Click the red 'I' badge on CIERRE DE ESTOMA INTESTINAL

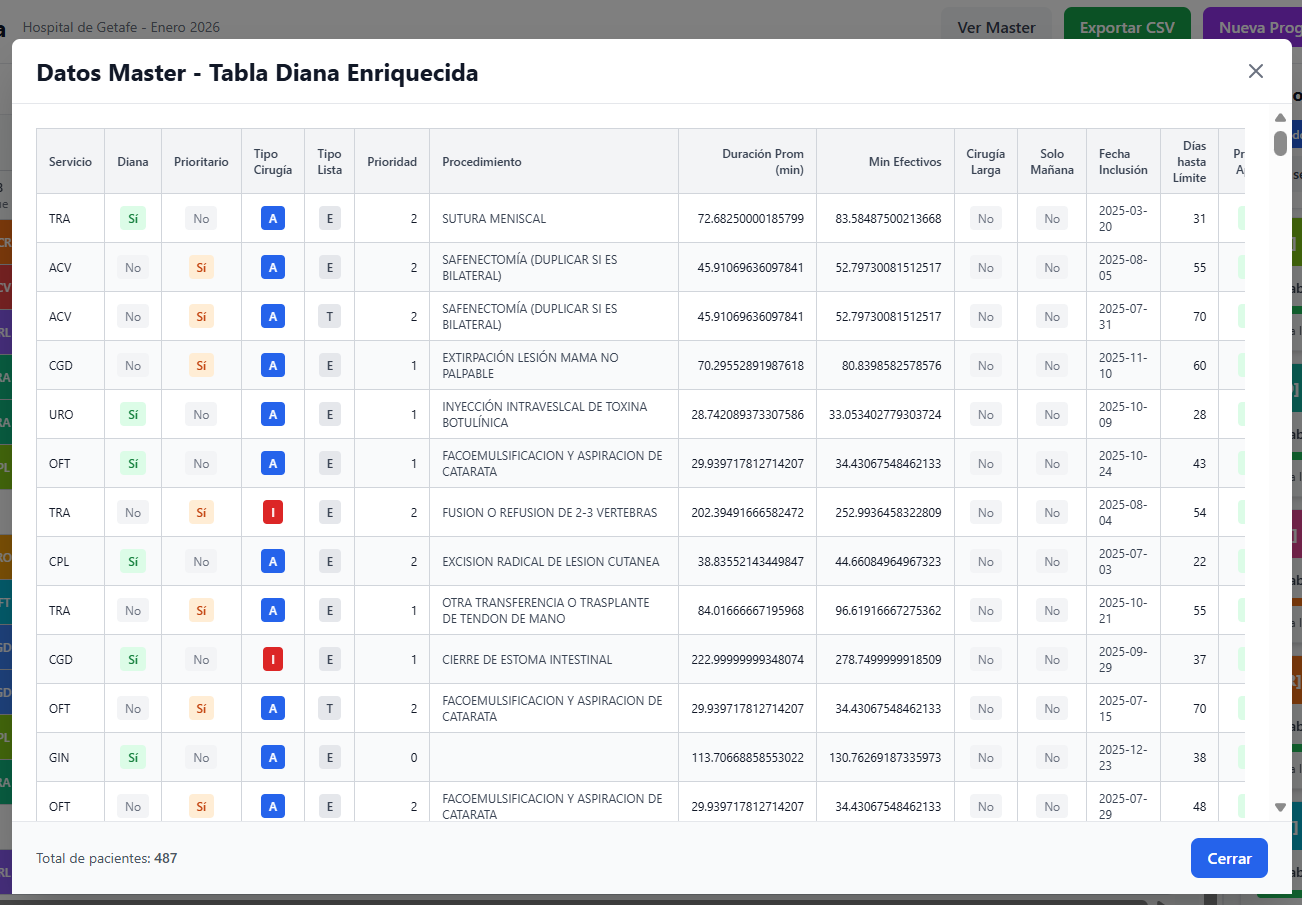coord(272,659)
